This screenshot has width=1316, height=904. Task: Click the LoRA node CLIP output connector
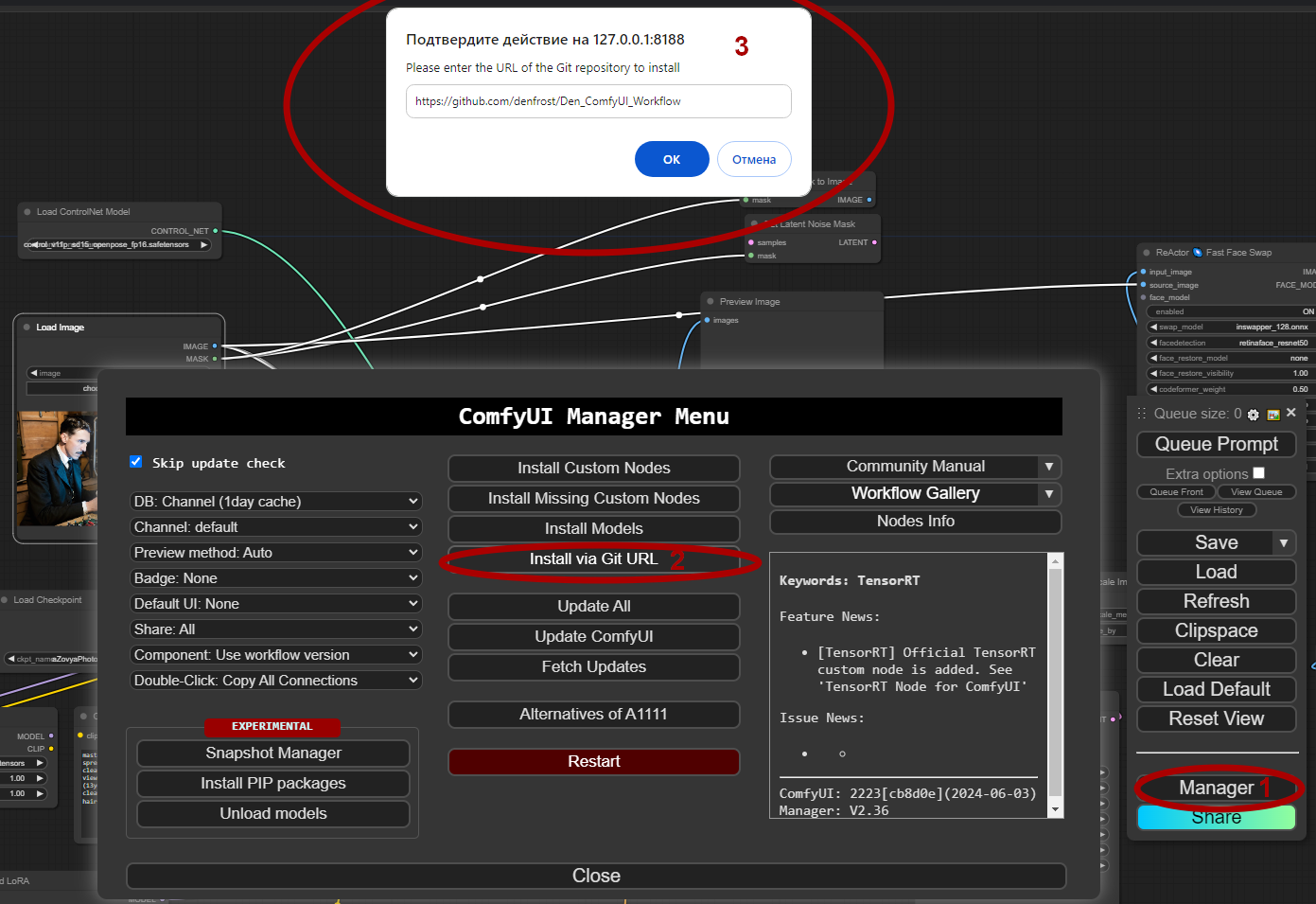(x=51, y=749)
